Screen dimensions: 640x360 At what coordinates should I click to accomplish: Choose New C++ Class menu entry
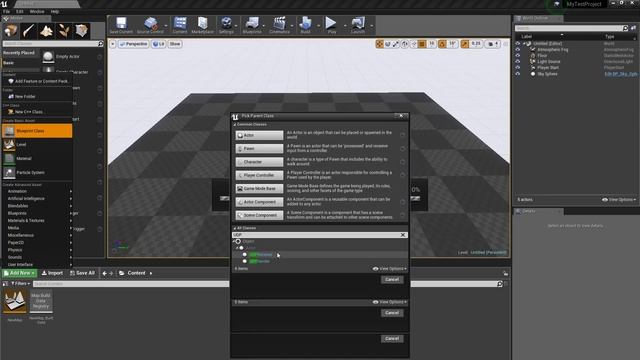37,111
